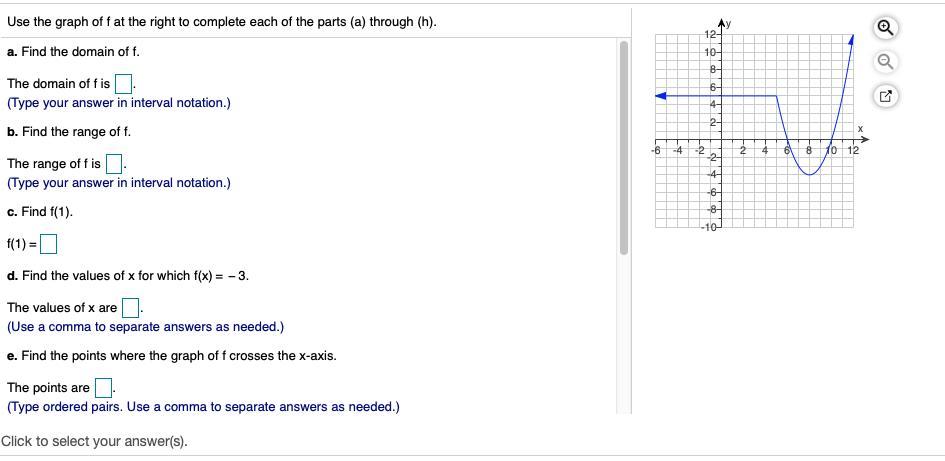945x461 pixels.
Task: Click the part a "Find the domain of f" prompt
Action: tap(73, 51)
